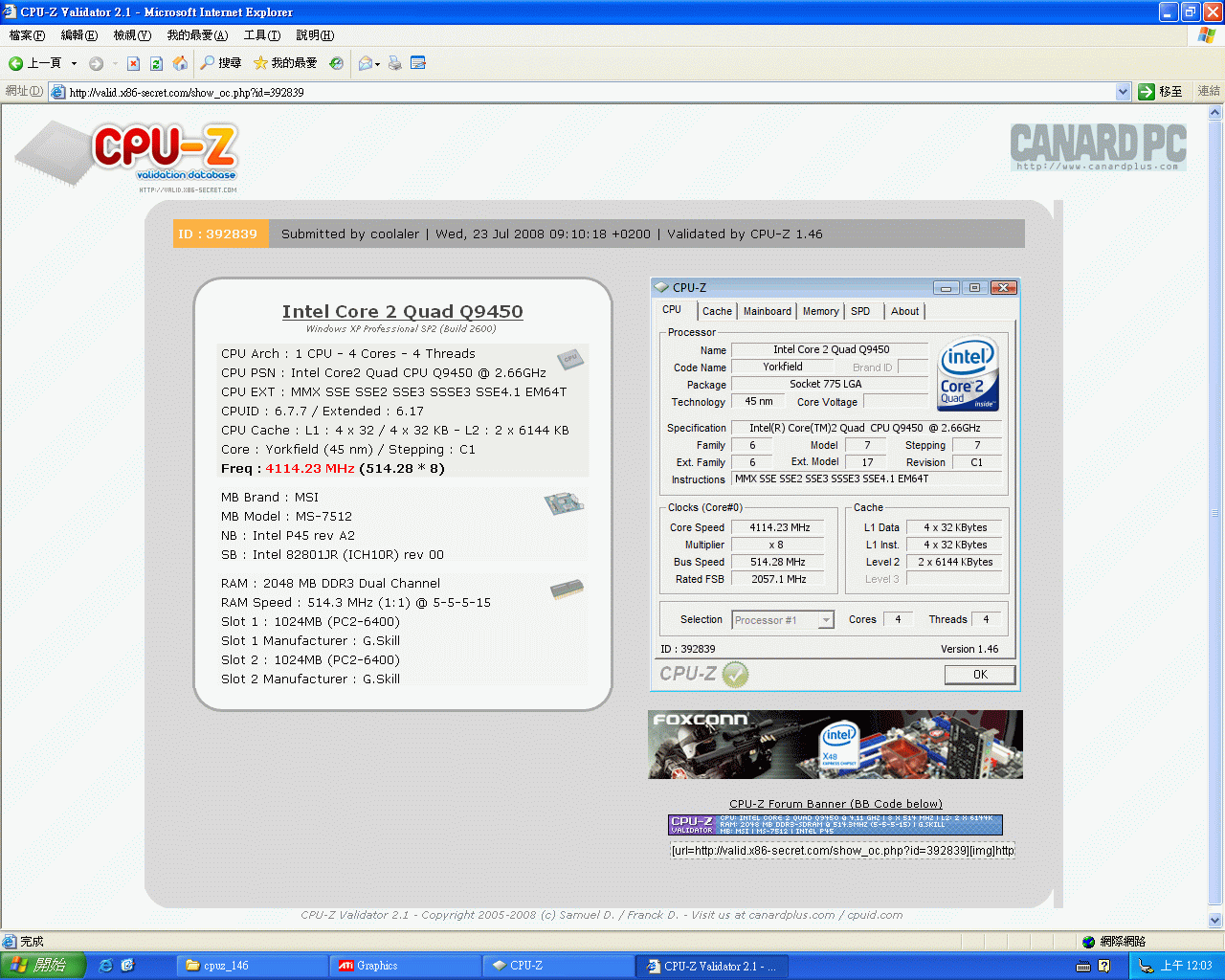
Task: Click into the address bar URL field
Action: tap(589, 93)
